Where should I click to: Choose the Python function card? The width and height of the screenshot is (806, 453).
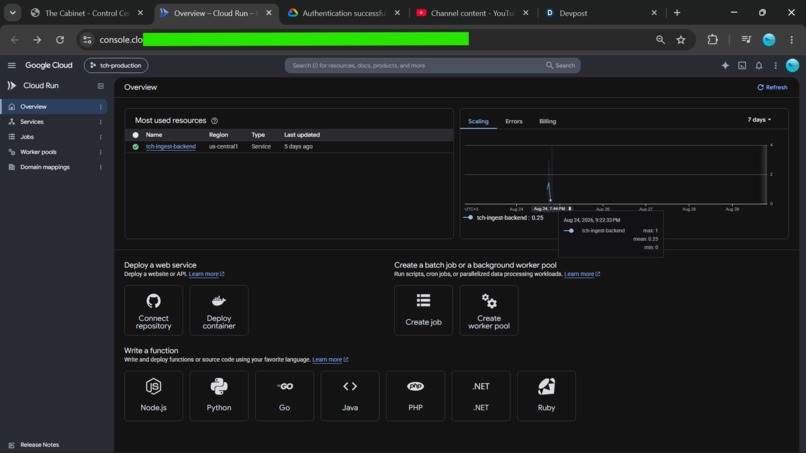pyautogui.click(x=219, y=396)
